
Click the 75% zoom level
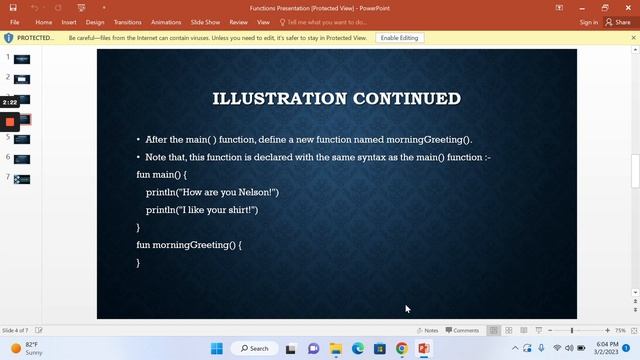click(620, 330)
